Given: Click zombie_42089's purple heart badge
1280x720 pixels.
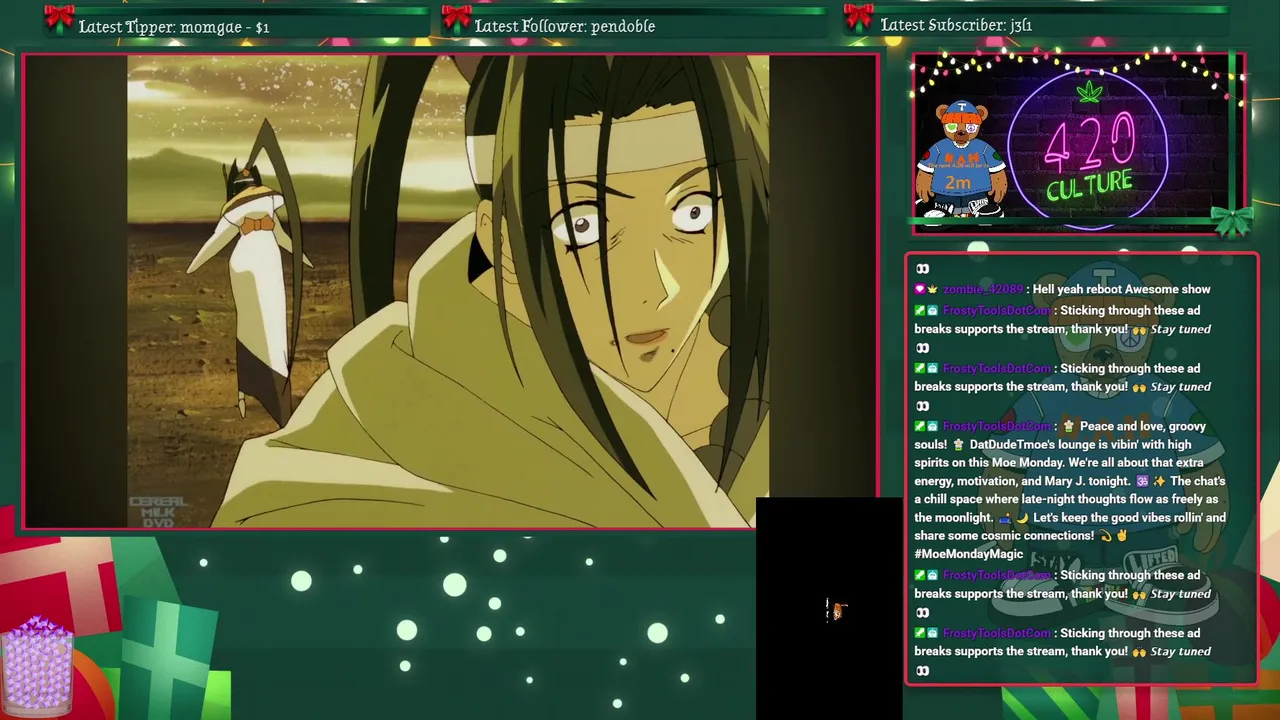Looking at the screenshot, I should coord(920,289).
